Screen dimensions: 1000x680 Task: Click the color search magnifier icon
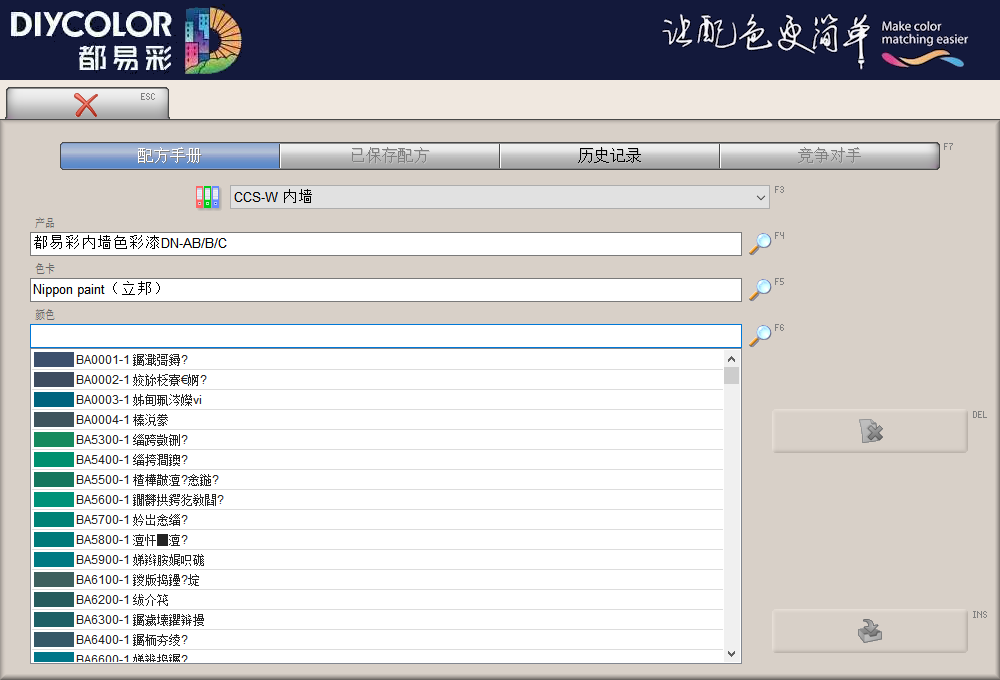point(760,335)
